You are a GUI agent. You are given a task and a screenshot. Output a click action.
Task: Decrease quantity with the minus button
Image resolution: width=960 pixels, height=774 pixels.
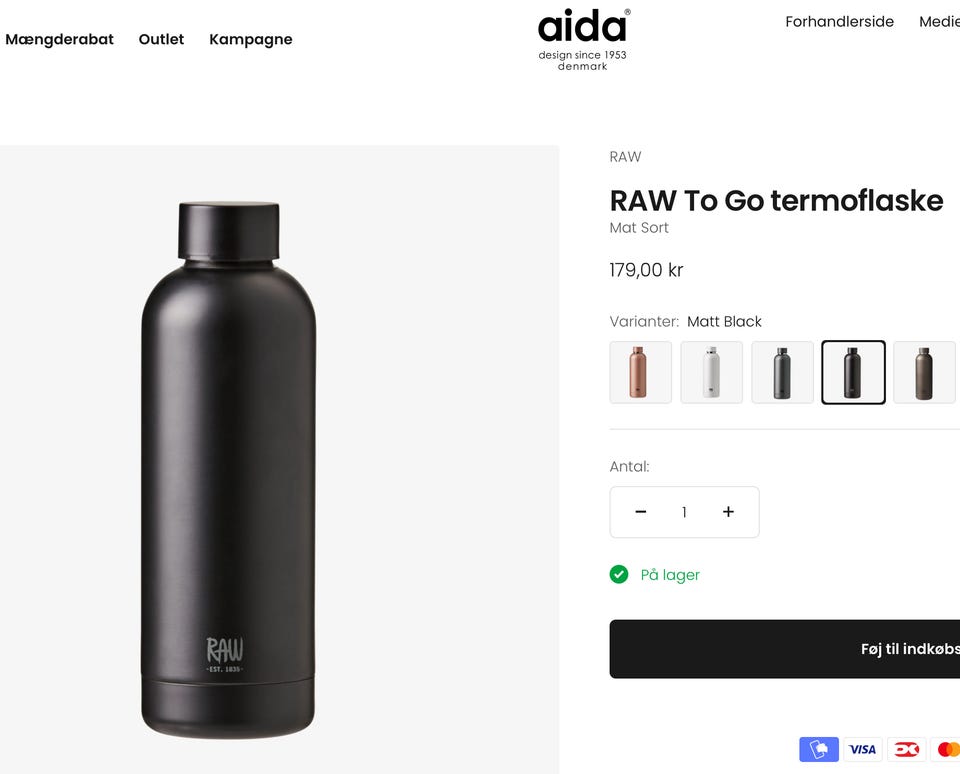pyautogui.click(x=641, y=512)
